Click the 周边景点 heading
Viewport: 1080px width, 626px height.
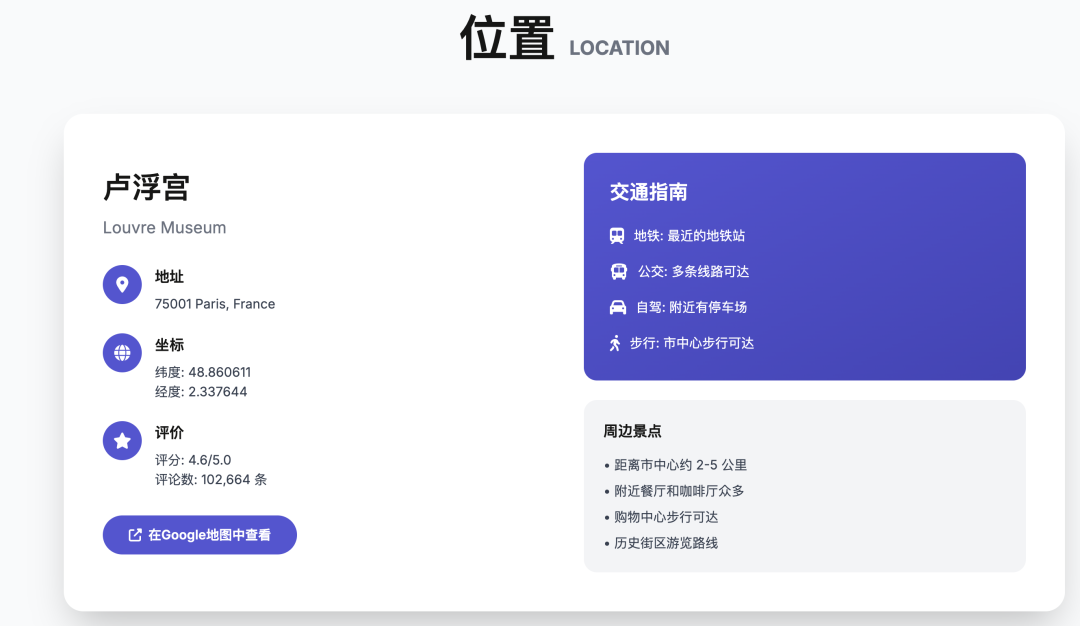click(x=632, y=431)
